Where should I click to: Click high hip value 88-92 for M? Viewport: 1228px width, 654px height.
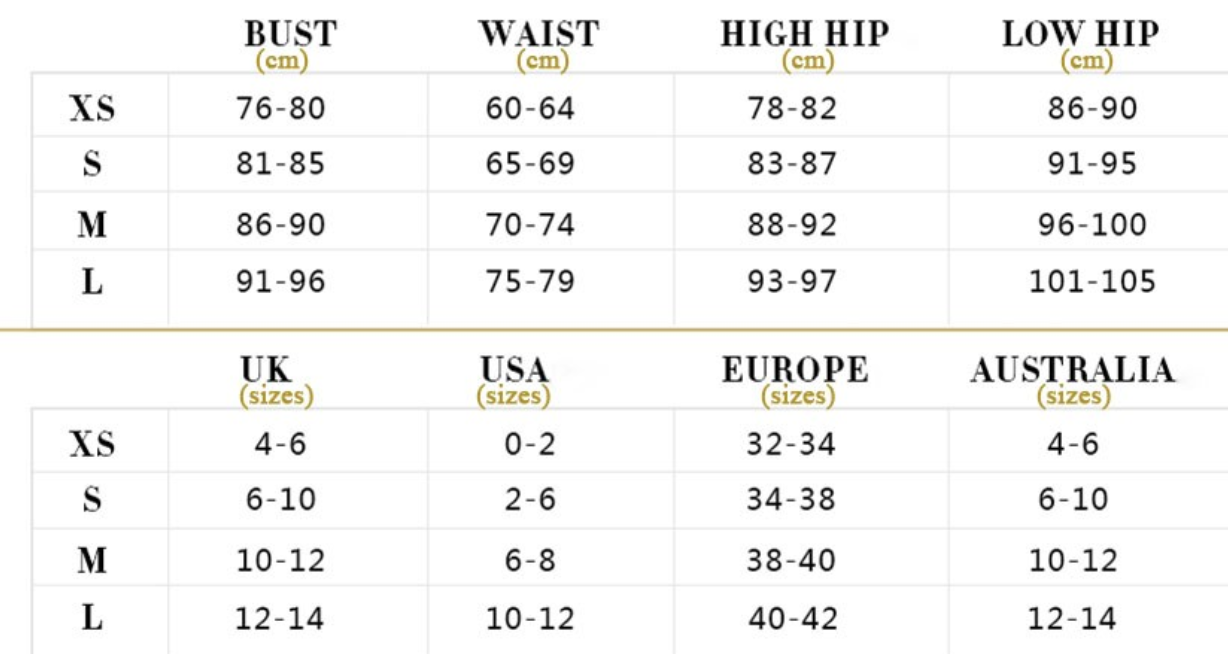[792, 224]
